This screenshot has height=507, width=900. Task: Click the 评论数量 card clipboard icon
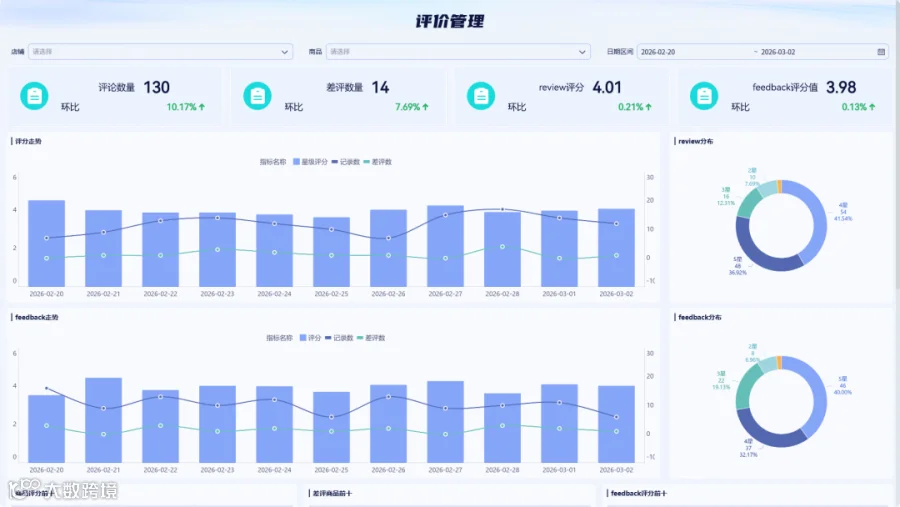pos(34,96)
